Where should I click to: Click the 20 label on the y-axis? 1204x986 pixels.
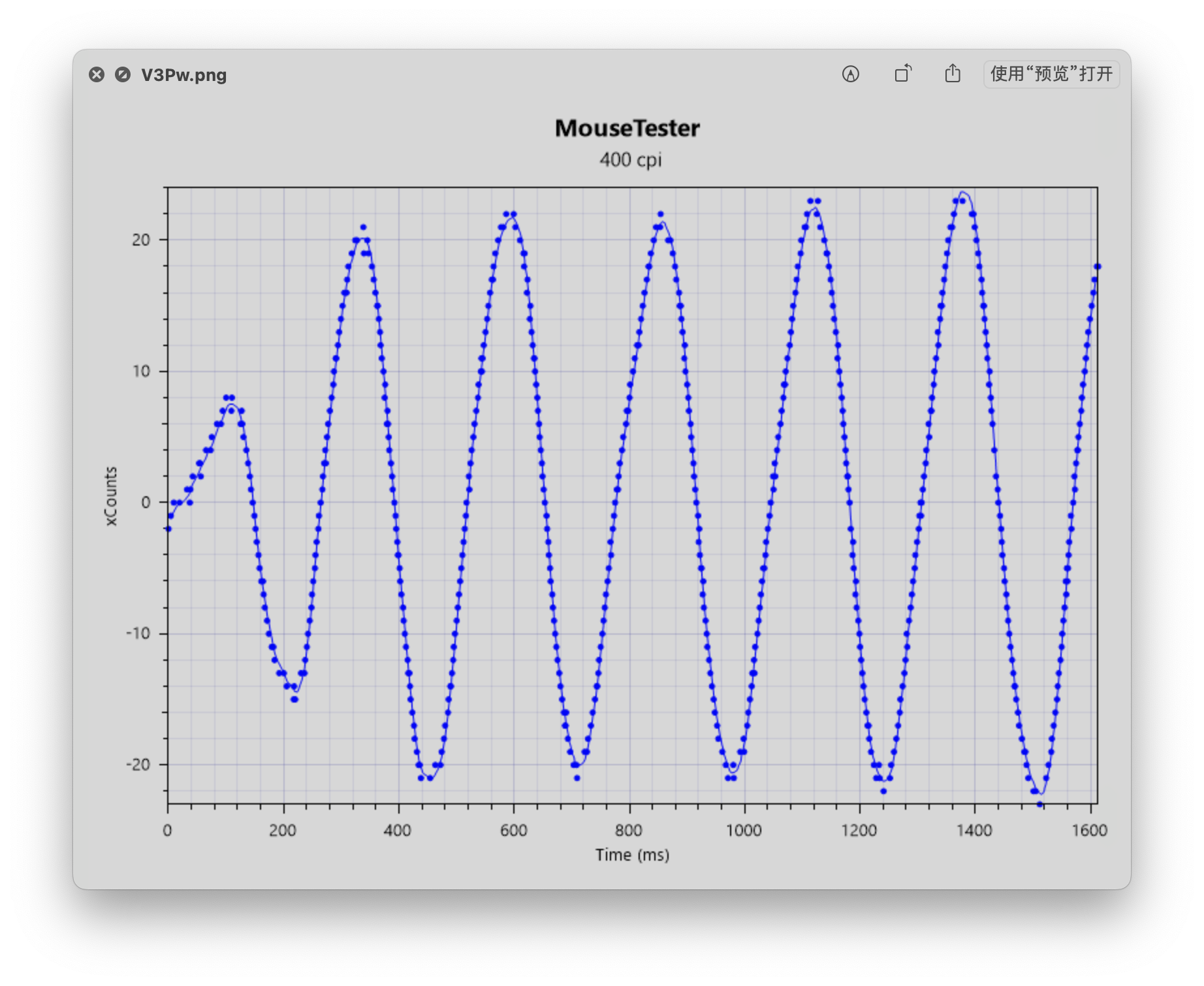point(140,240)
